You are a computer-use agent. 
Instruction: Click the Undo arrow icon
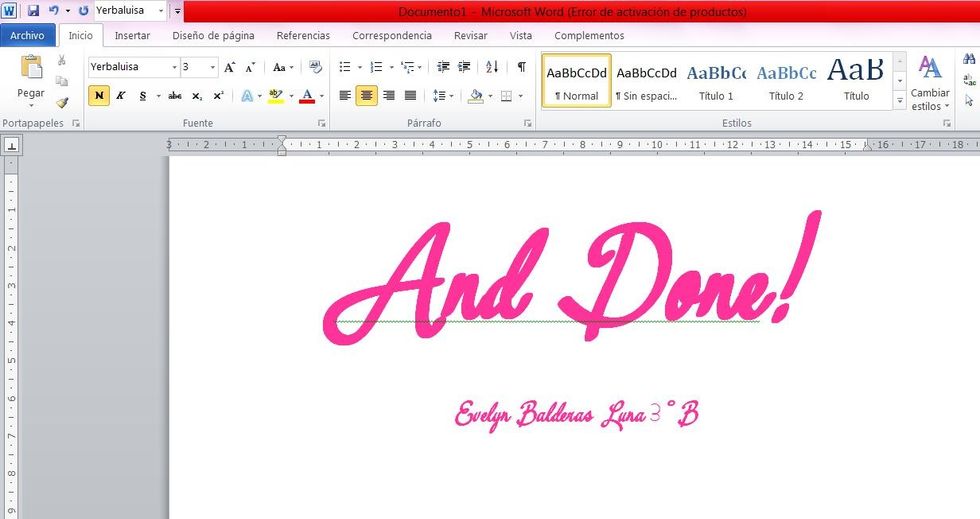(x=54, y=11)
